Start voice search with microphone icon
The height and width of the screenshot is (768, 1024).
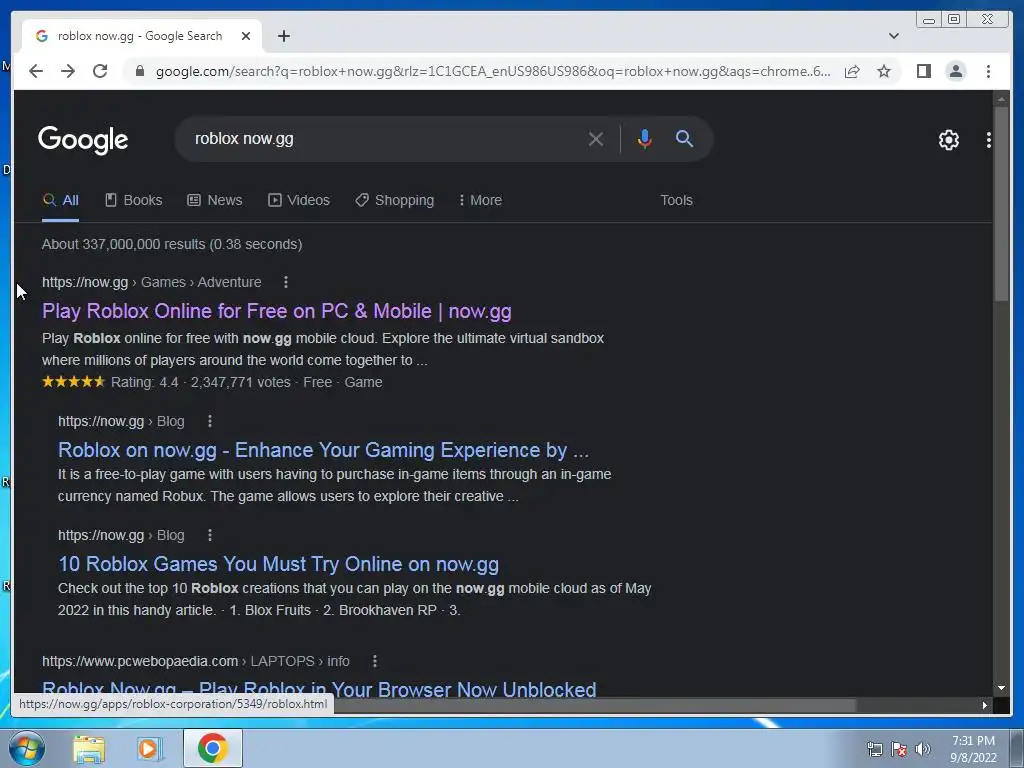645,139
